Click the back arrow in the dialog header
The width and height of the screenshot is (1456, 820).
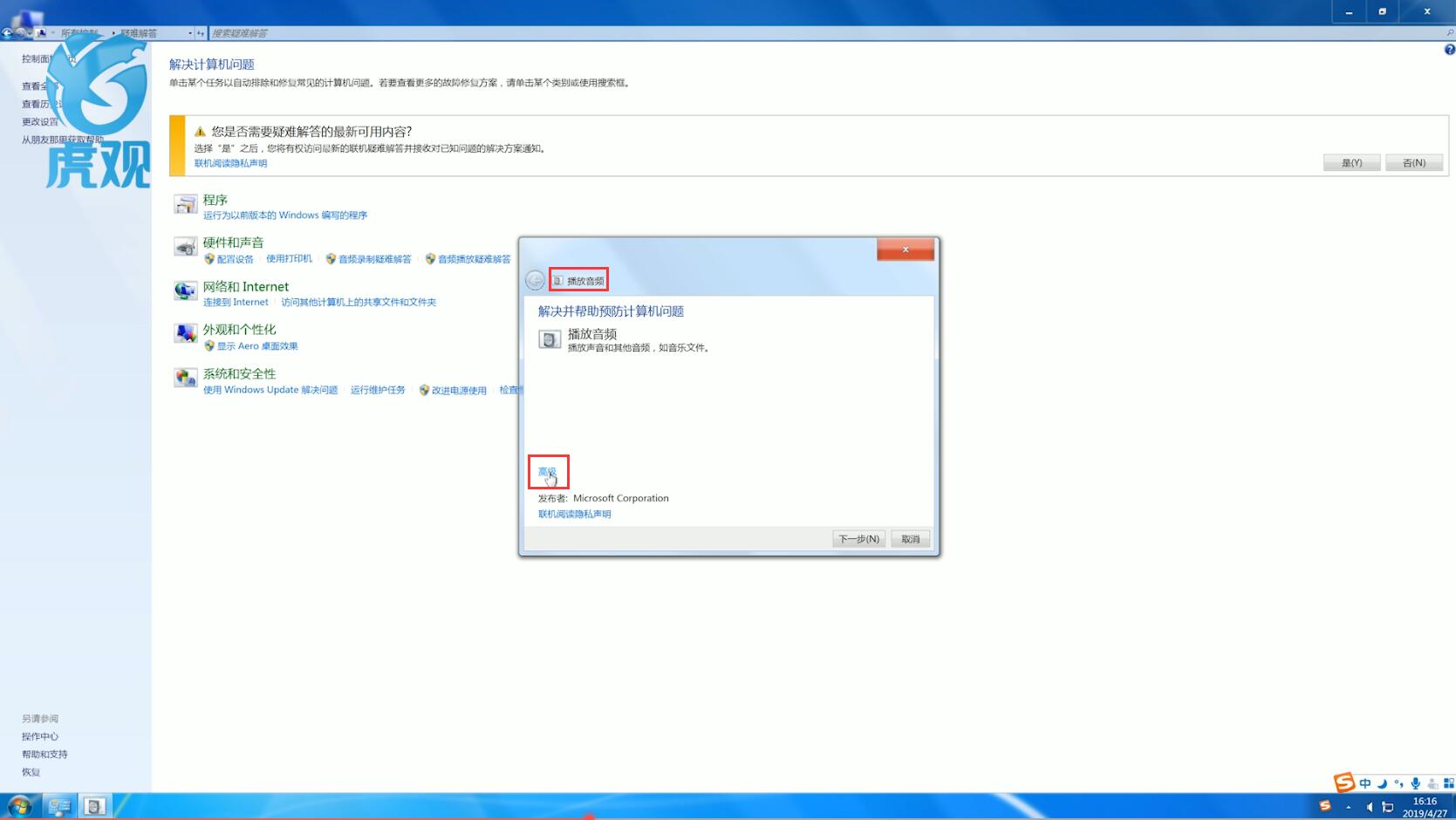click(x=535, y=280)
